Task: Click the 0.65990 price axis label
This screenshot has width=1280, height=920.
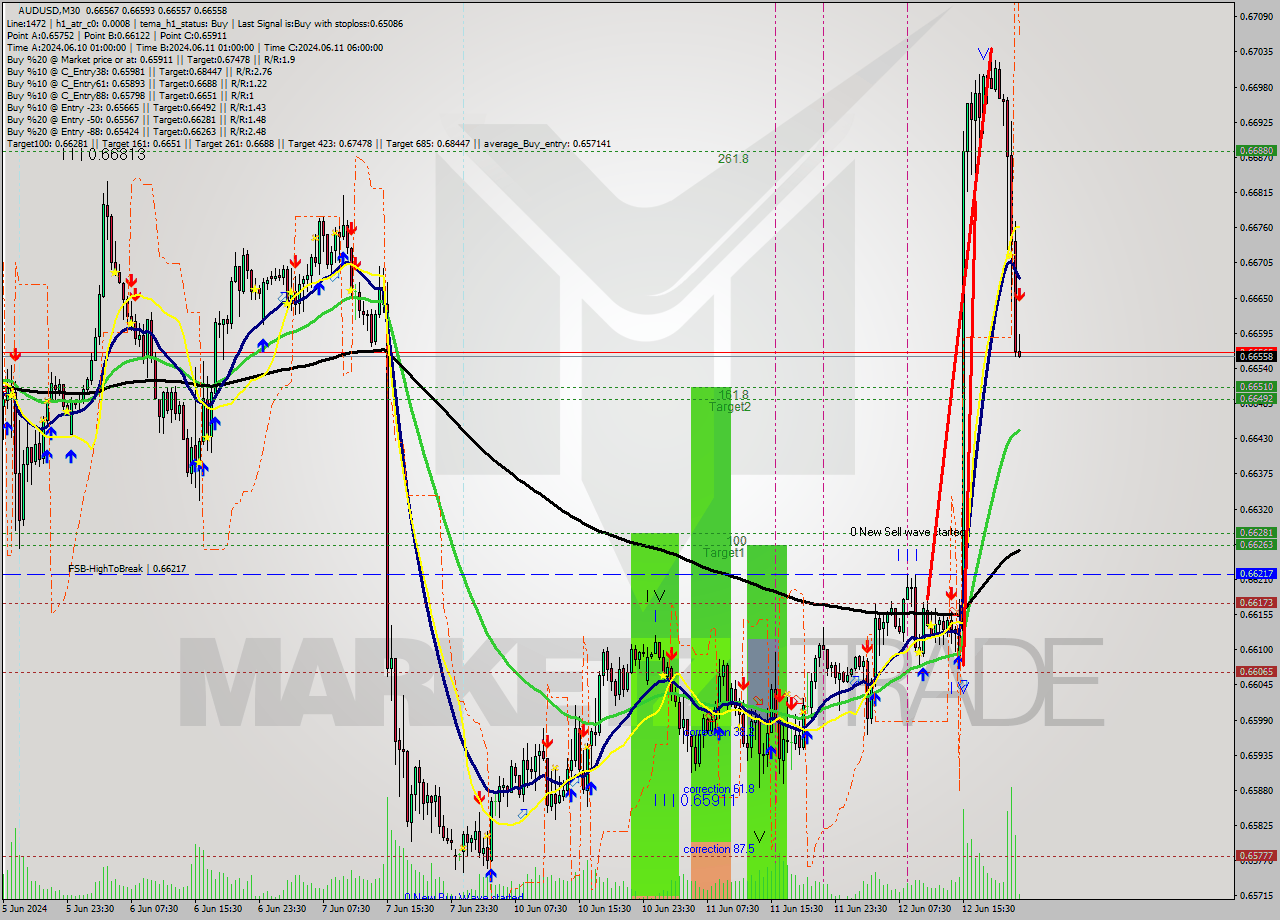Action: pyautogui.click(x=1255, y=720)
